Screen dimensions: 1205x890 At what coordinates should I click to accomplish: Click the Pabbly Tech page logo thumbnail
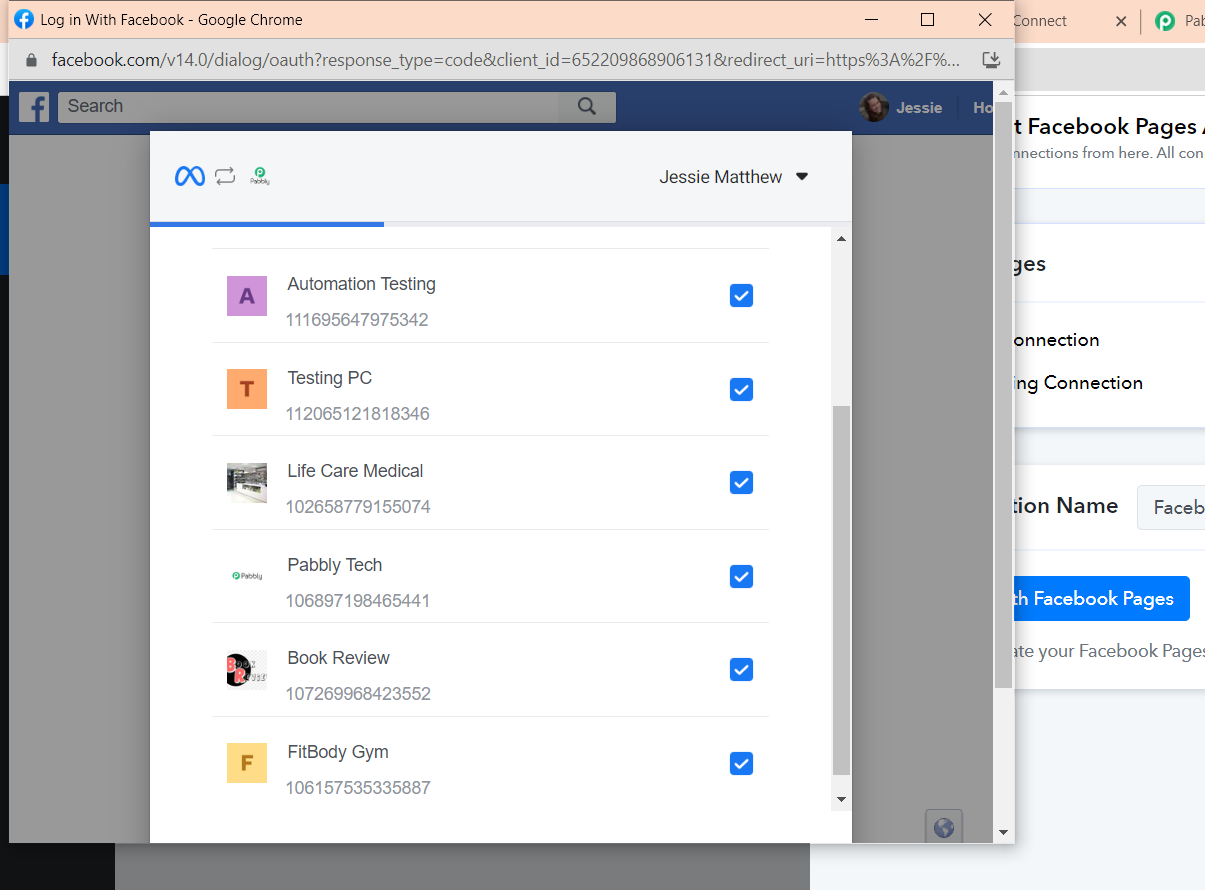coord(247,576)
